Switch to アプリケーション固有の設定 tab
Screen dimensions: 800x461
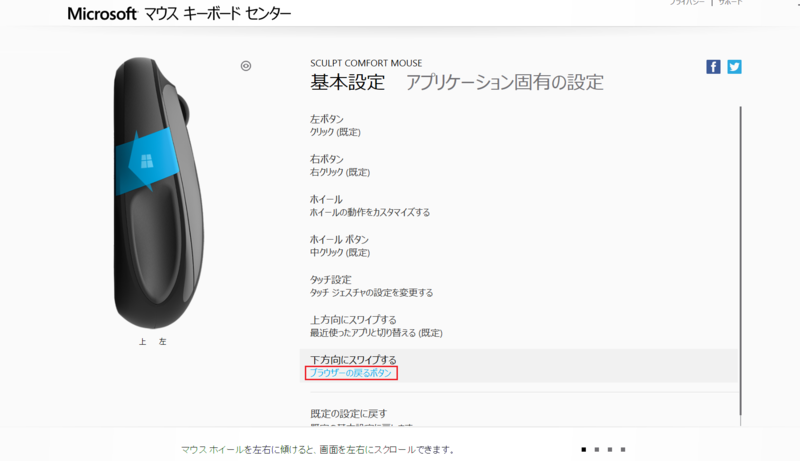pyautogui.click(x=505, y=82)
